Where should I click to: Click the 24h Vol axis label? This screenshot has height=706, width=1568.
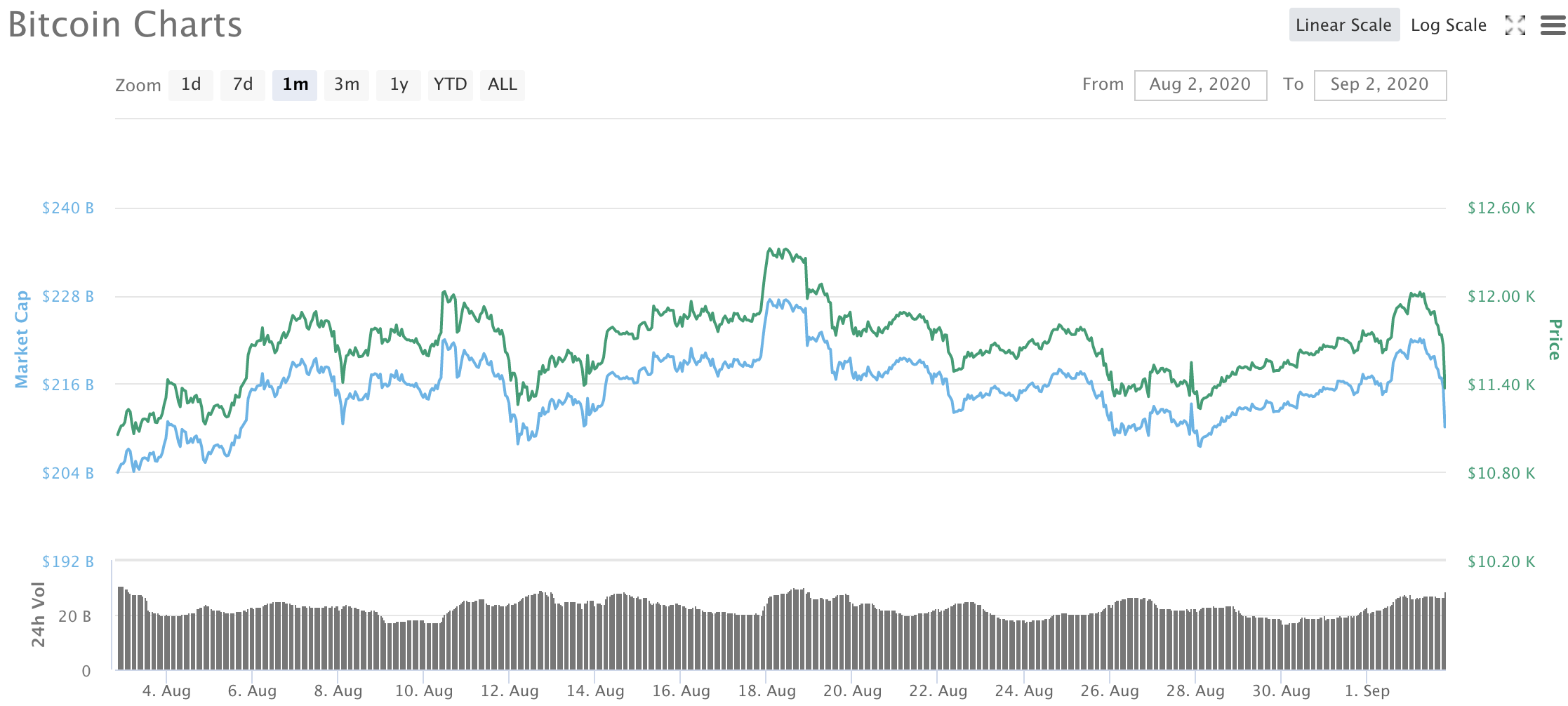(38, 615)
